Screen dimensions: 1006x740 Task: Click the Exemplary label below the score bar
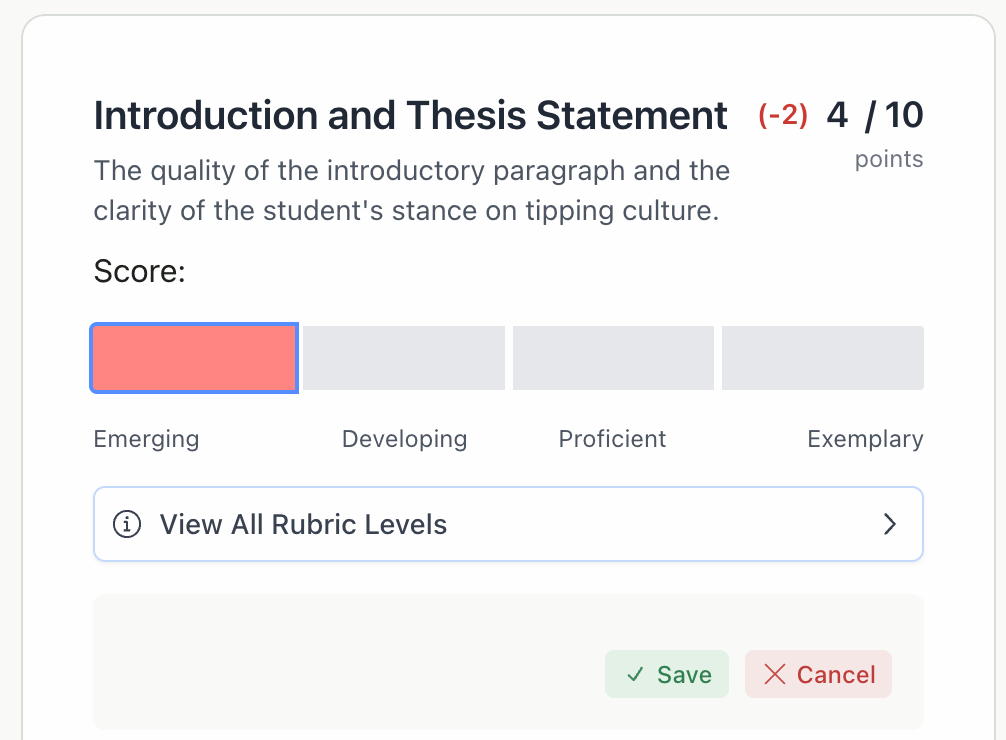pos(865,438)
